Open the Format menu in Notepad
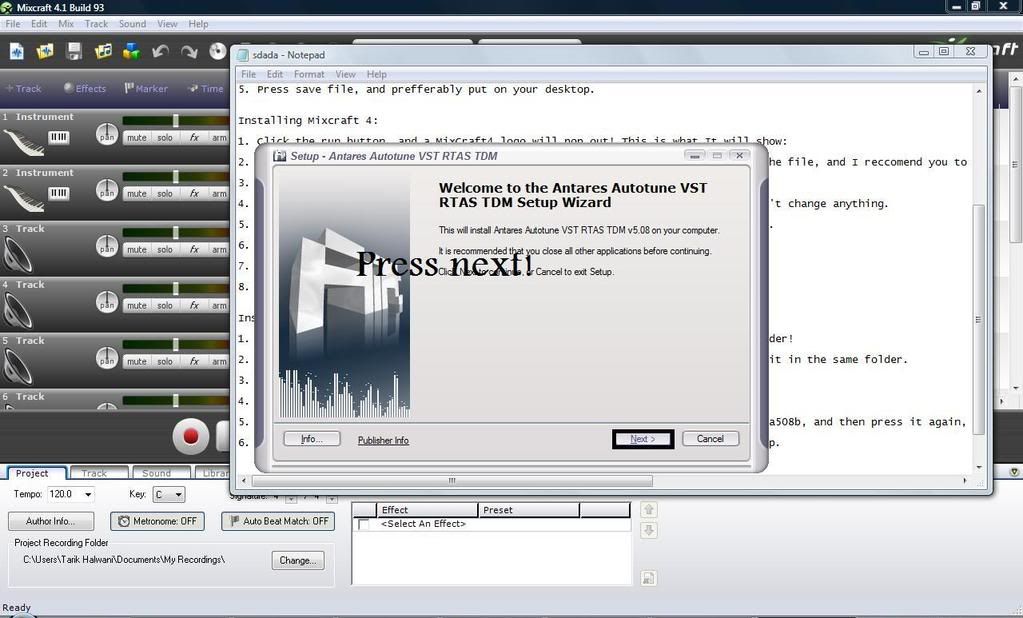 (x=308, y=74)
